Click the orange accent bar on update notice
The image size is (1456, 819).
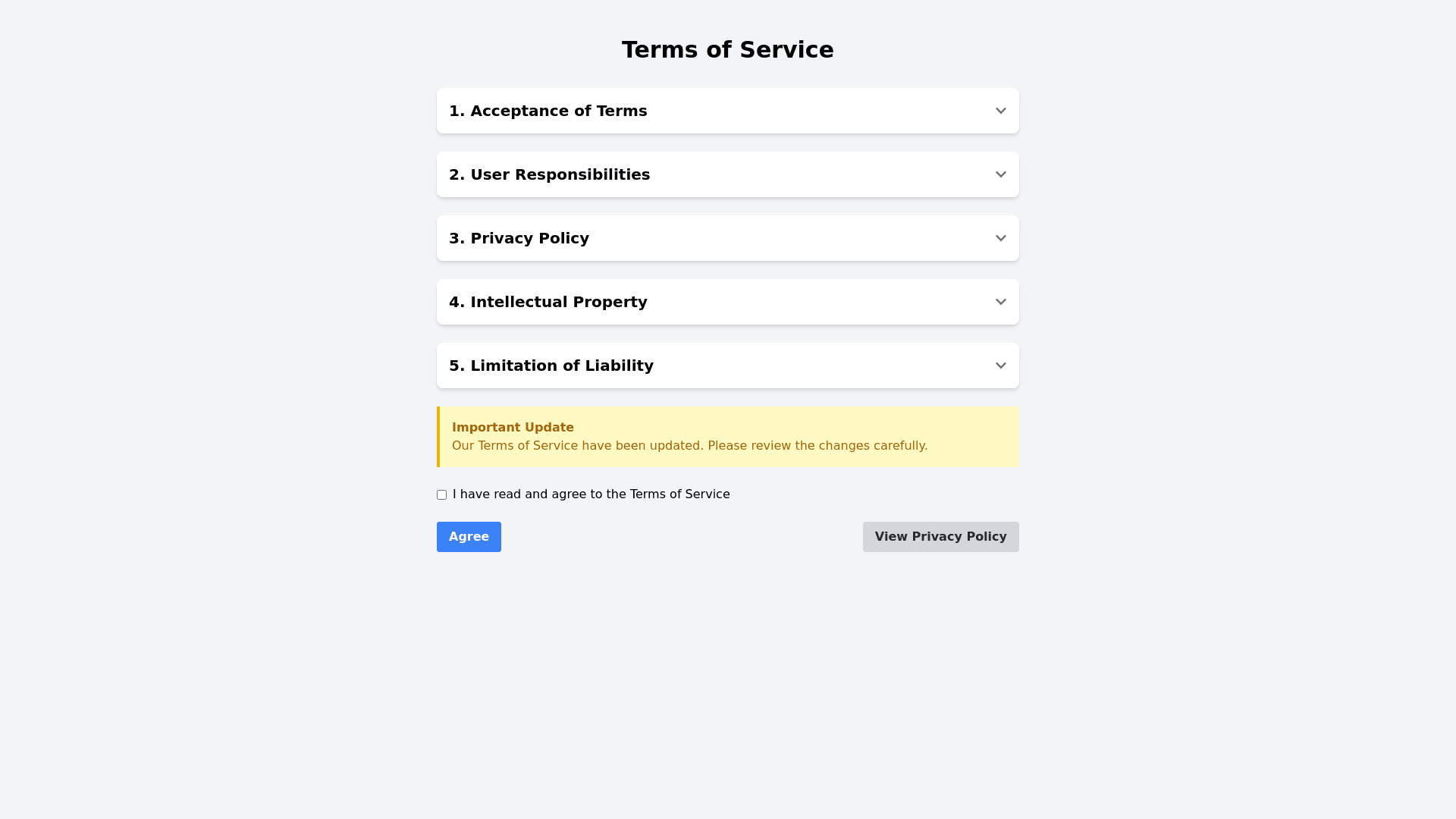coord(438,437)
